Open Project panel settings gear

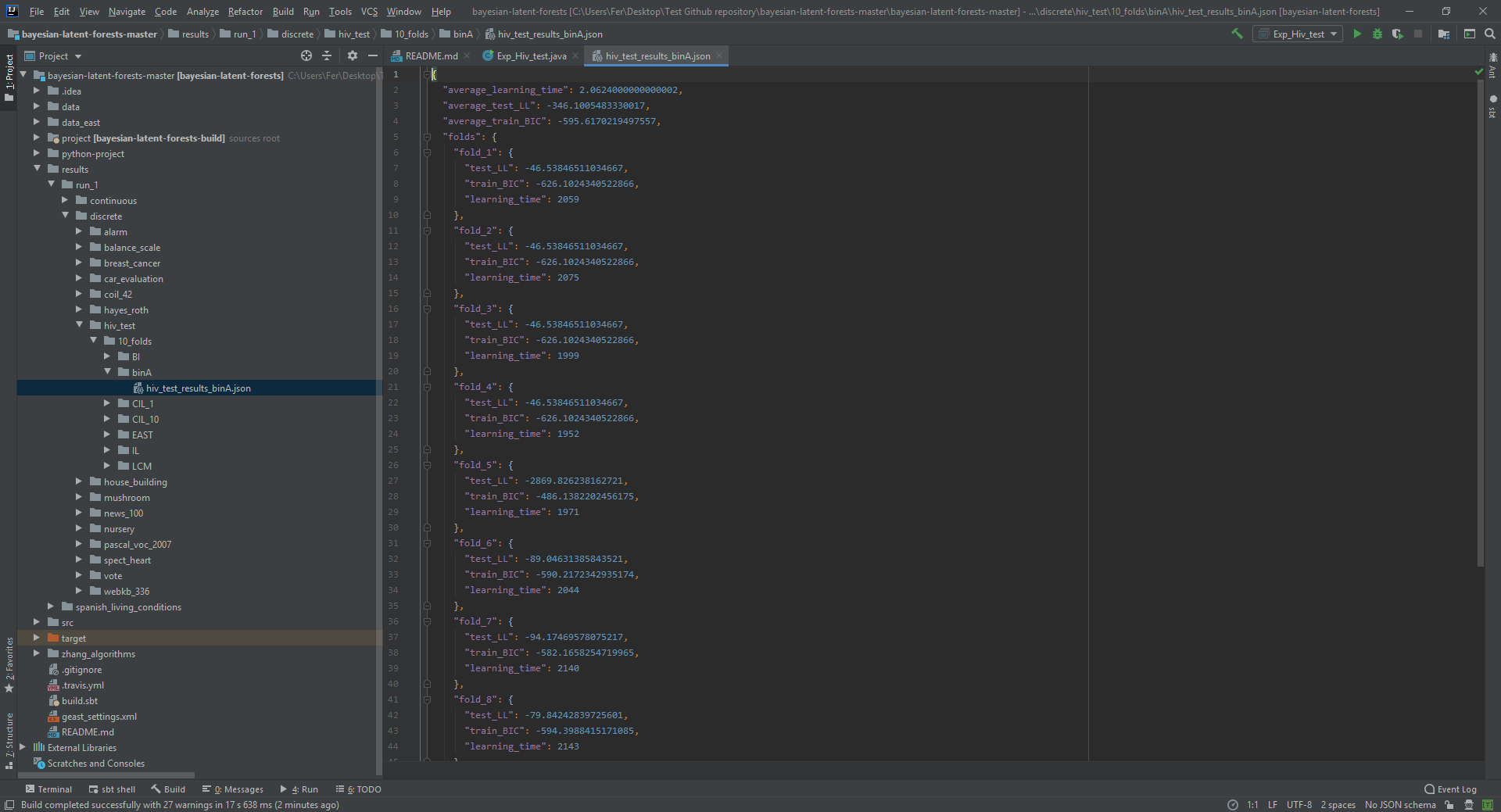pyautogui.click(x=353, y=55)
